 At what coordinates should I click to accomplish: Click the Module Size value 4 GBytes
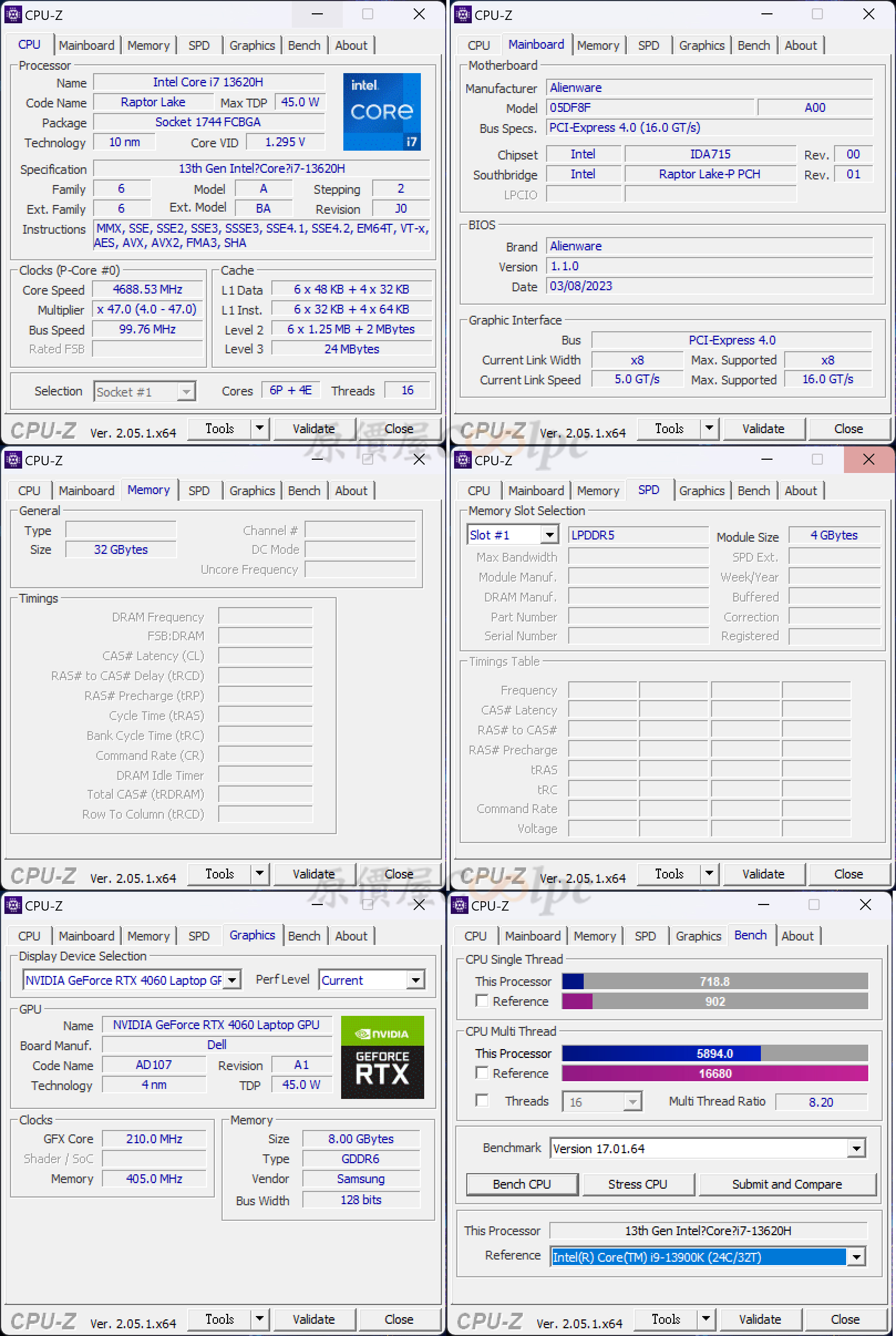coord(834,535)
